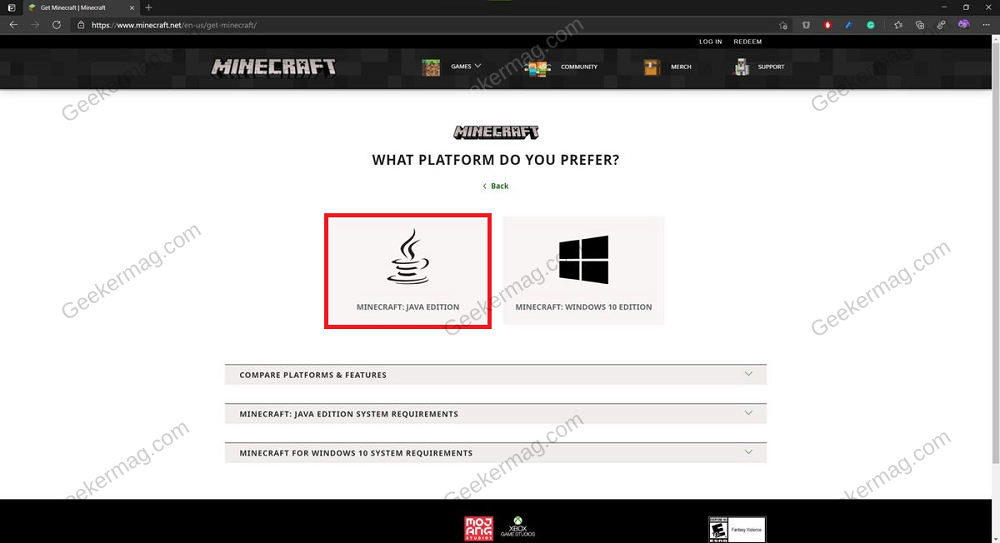Open the shield extension icon

[x=806, y=25]
